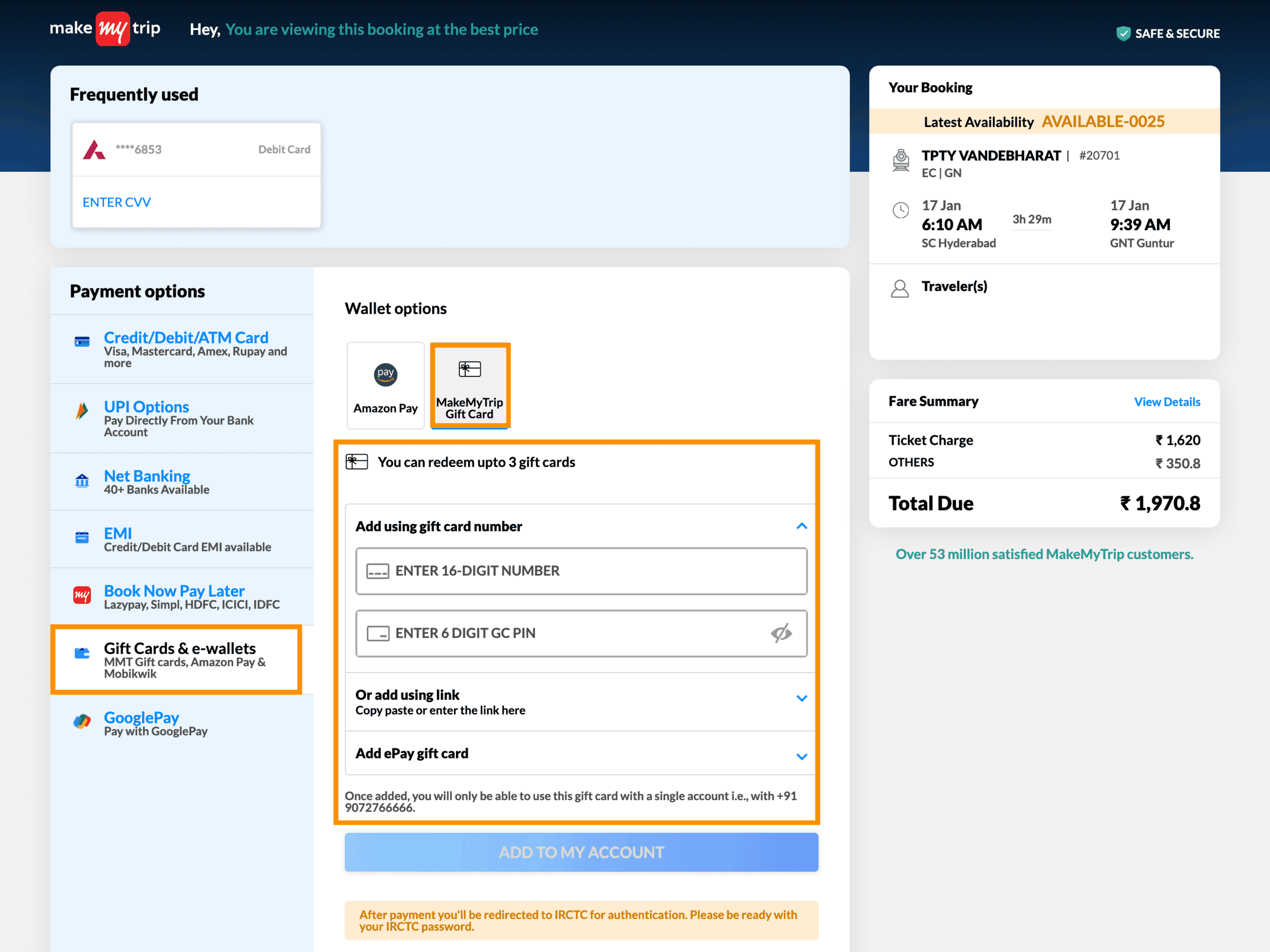
Task: Click the clock icon beside departure time
Action: (901, 210)
